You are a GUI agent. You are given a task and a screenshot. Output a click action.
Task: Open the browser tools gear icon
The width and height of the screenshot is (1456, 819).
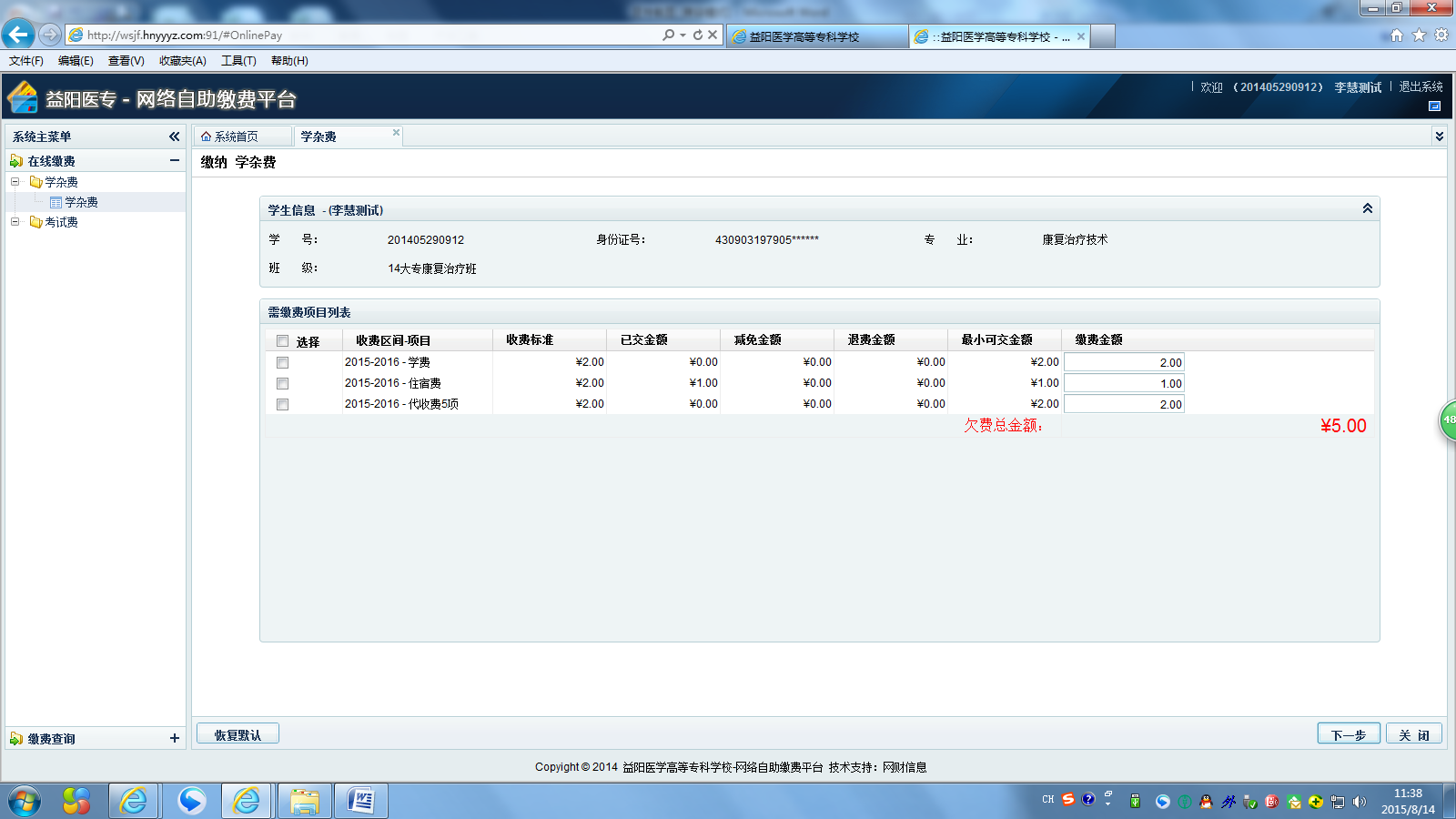pyautogui.click(x=1441, y=35)
